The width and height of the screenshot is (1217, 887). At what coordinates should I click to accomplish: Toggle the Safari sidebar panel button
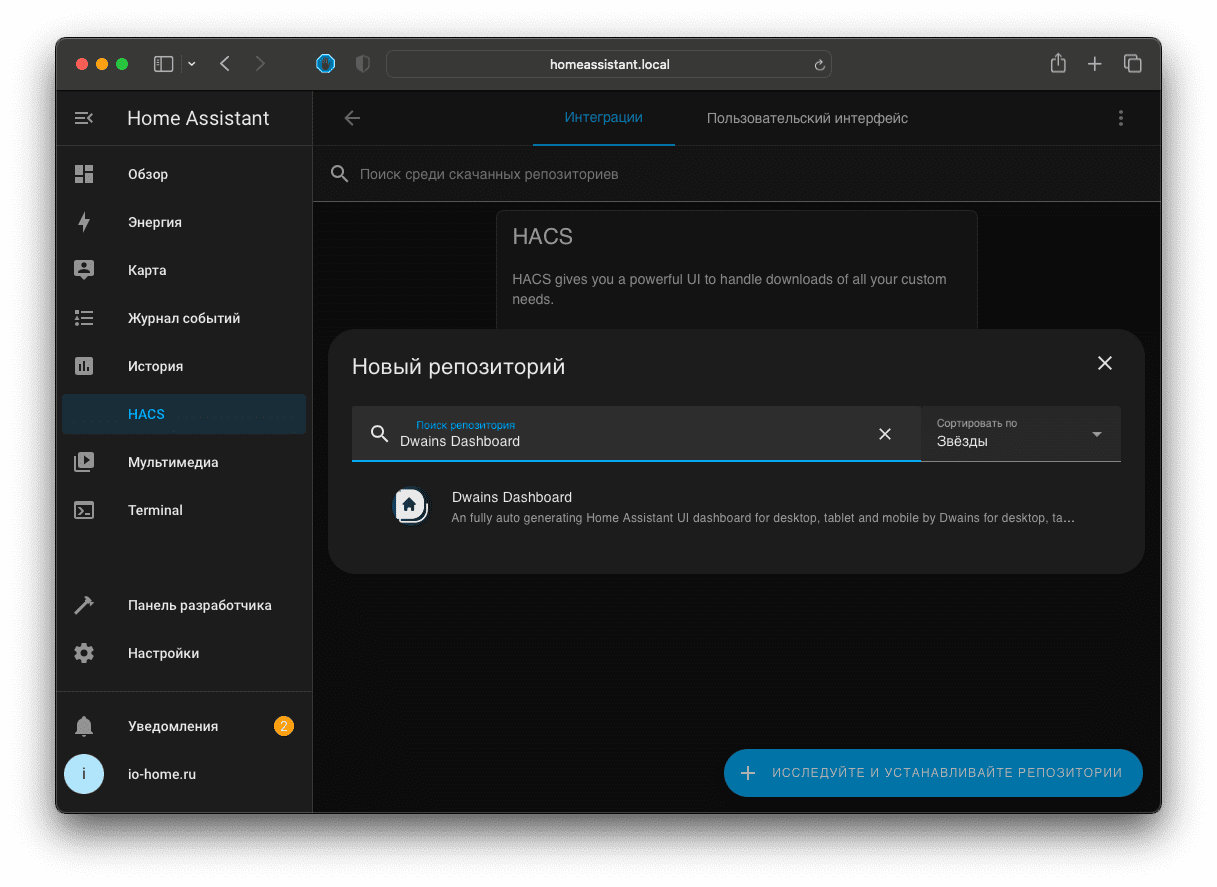(x=163, y=64)
